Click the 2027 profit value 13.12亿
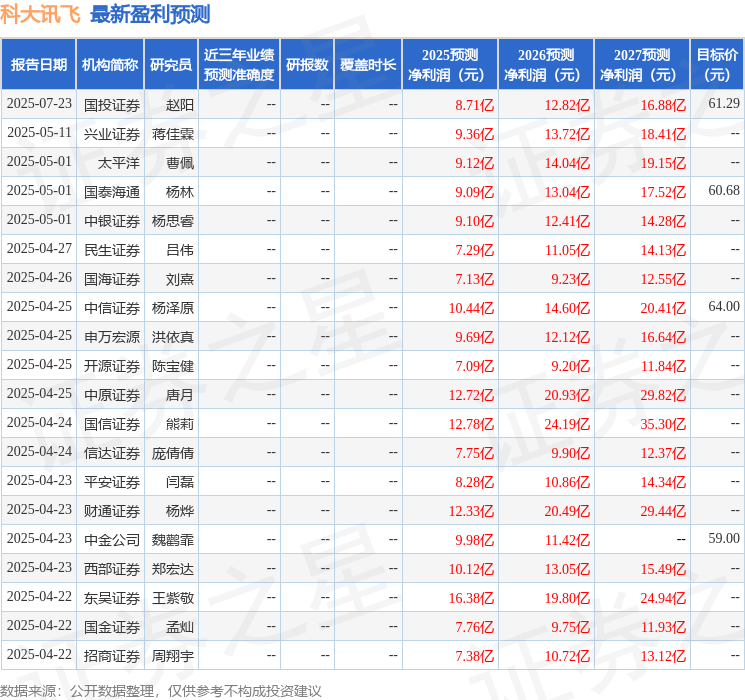The height and width of the screenshot is (700, 745). (x=663, y=656)
